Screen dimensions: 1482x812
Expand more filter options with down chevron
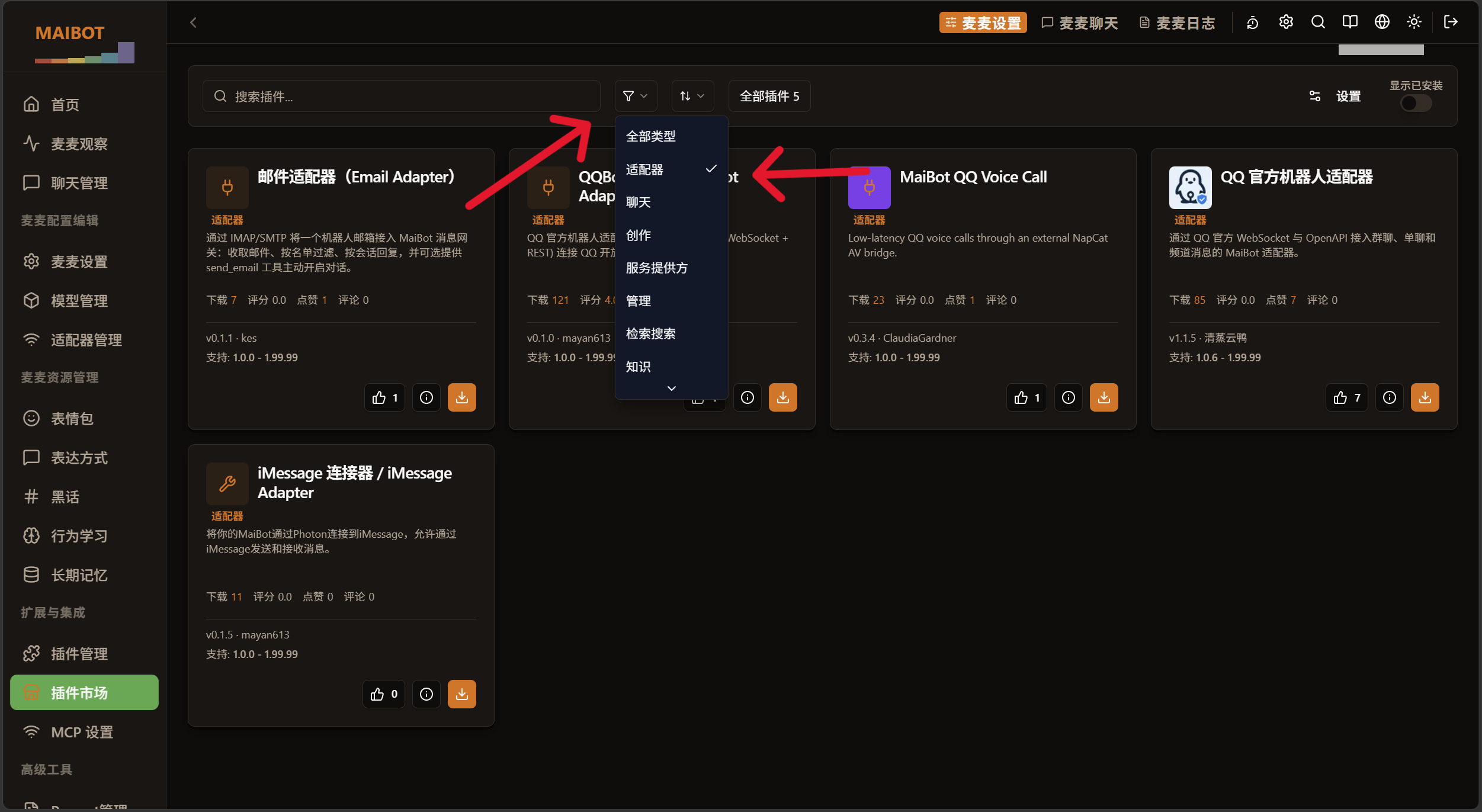(672, 389)
